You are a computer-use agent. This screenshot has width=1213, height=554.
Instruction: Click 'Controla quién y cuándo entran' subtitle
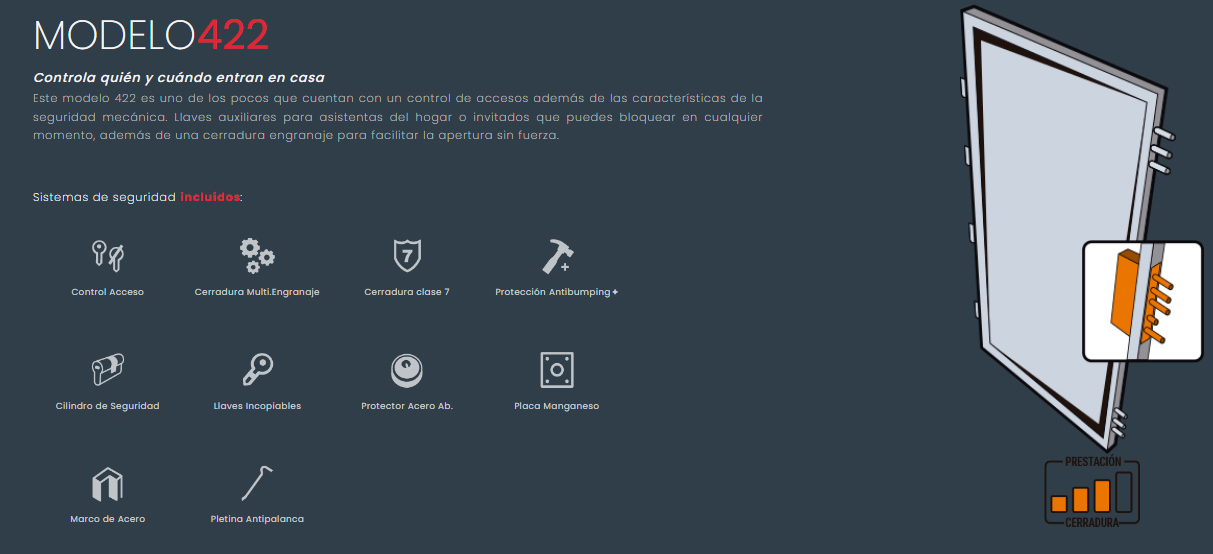pyautogui.click(x=179, y=77)
